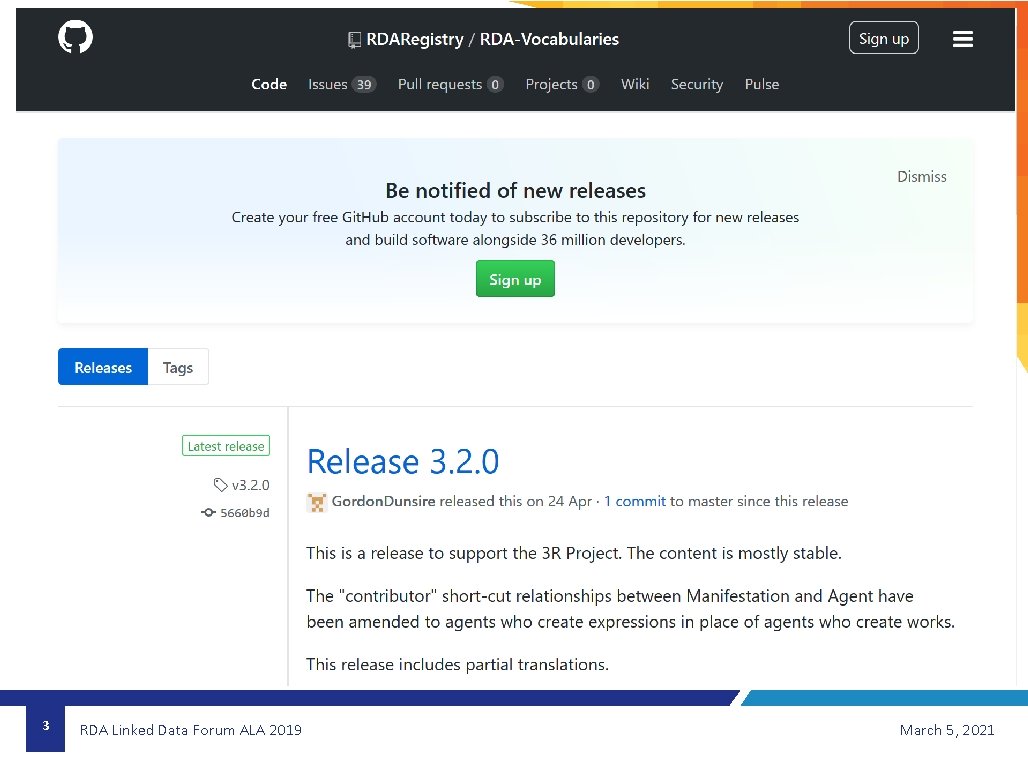Click 'RDA Linked Data Forum ALA 2019' footer text
This screenshot has height=771, width=1028.
[191, 730]
